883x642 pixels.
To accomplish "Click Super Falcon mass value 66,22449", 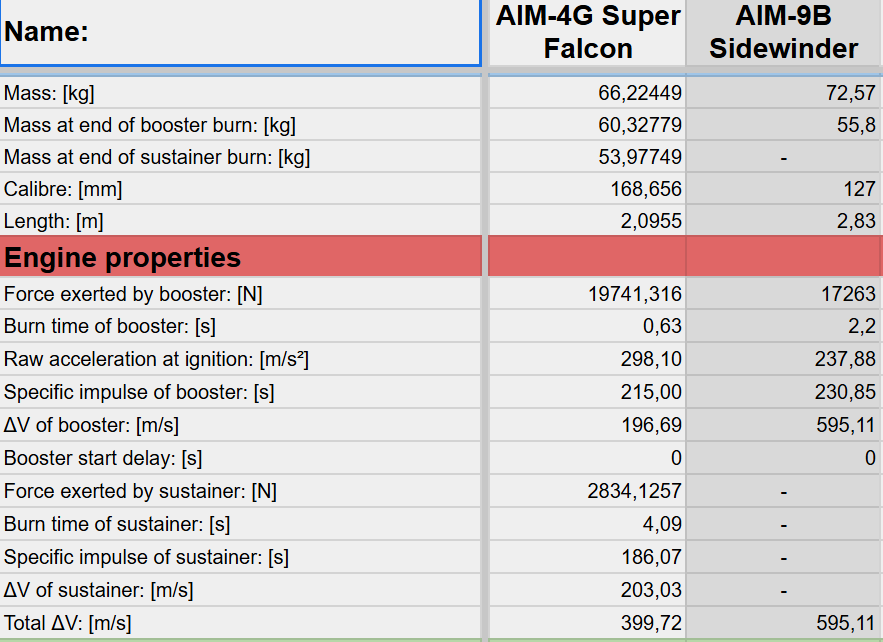I will (x=640, y=93).
